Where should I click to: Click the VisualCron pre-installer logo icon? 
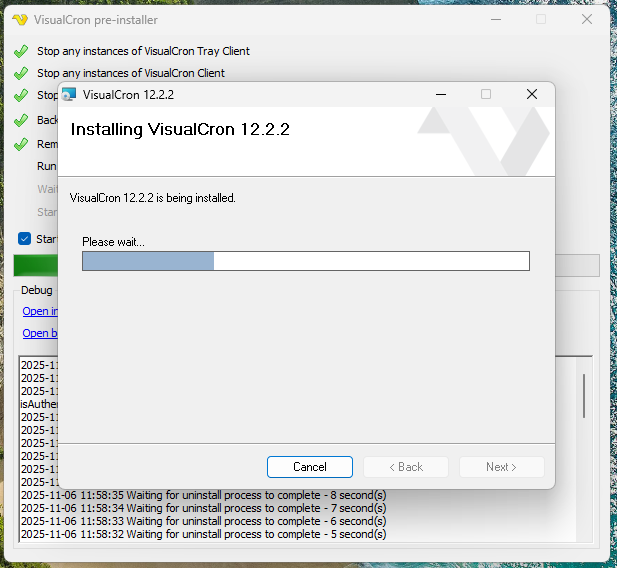pyautogui.click(x=19, y=20)
